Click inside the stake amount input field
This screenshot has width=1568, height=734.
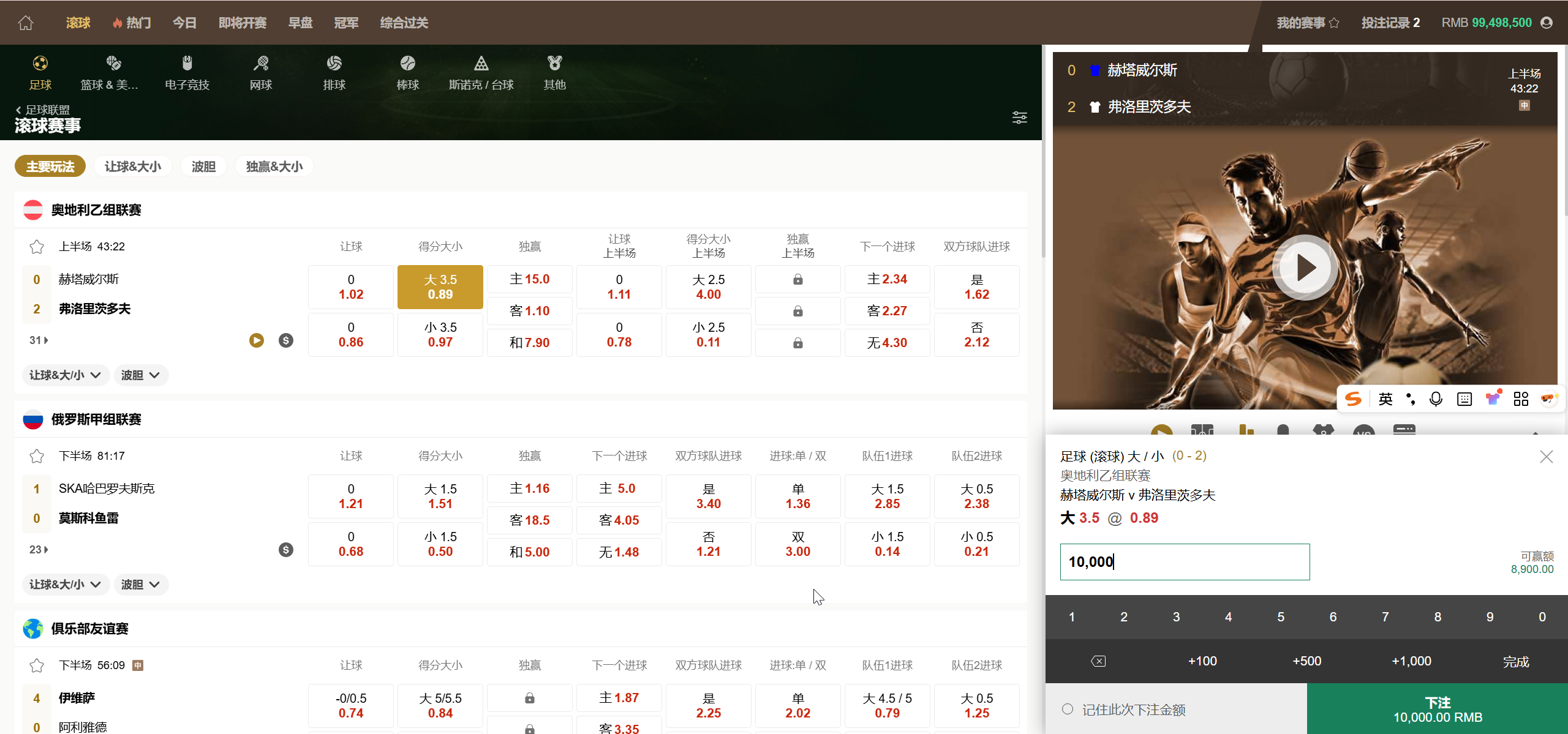pyautogui.click(x=1184, y=561)
